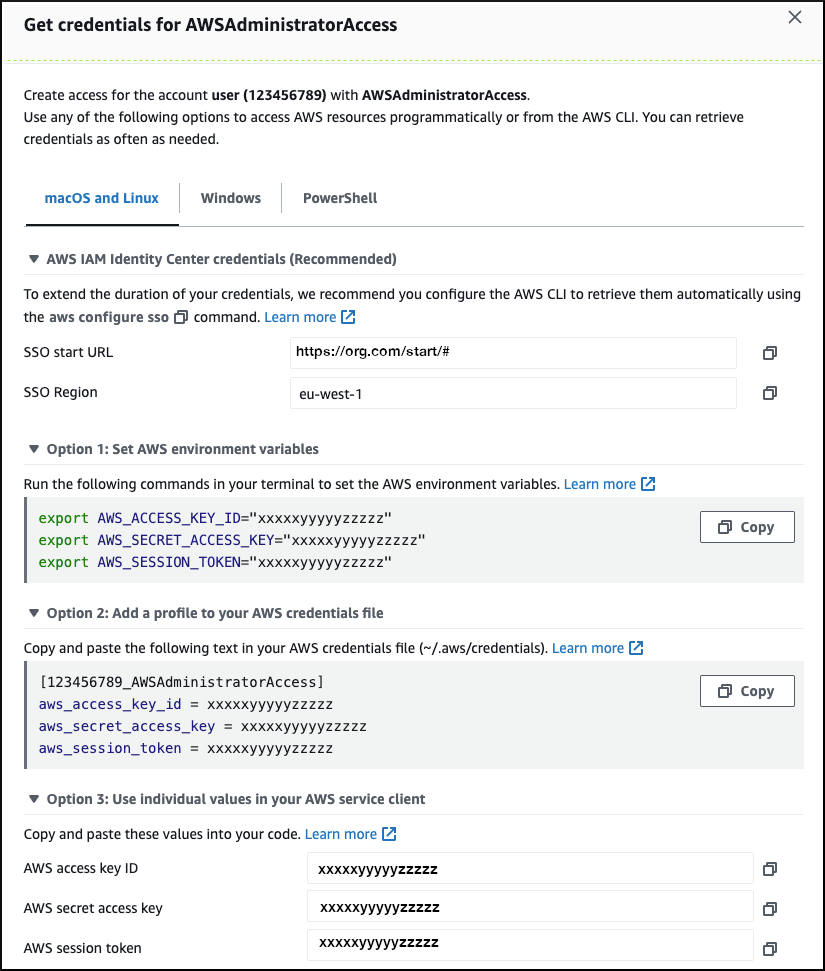825x971 pixels.
Task: Copy the environment variable export commands
Action: pos(747,527)
